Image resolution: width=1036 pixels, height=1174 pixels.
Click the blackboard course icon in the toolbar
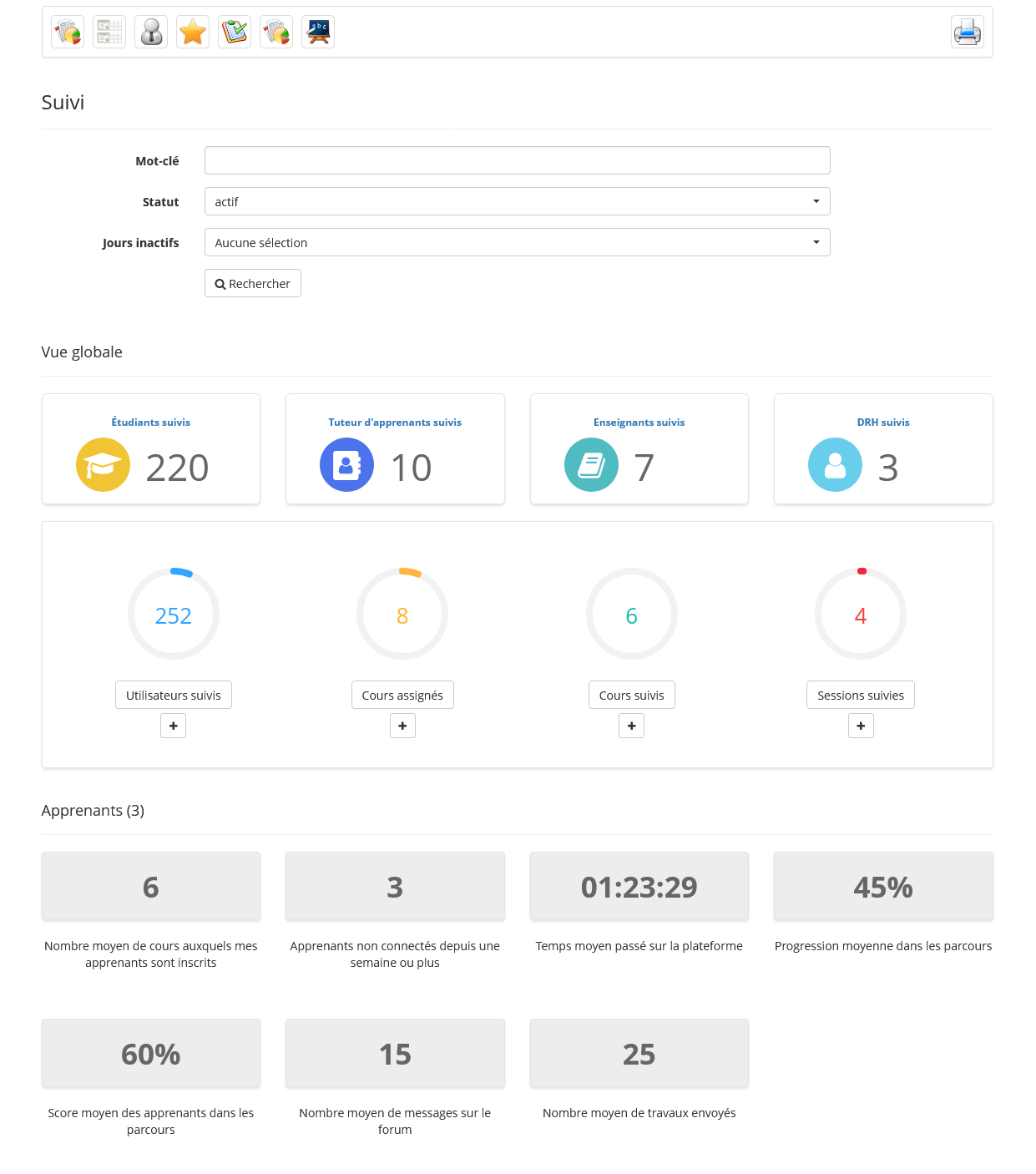318,32
